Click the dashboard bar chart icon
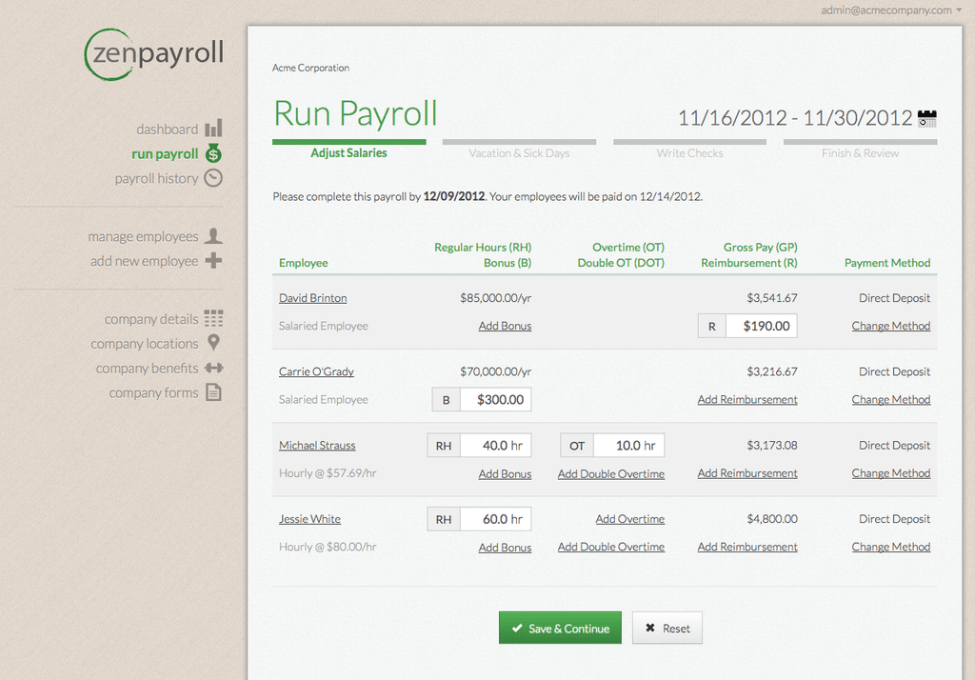Viewport: 975px width, 680px height. tap(213, 129)
